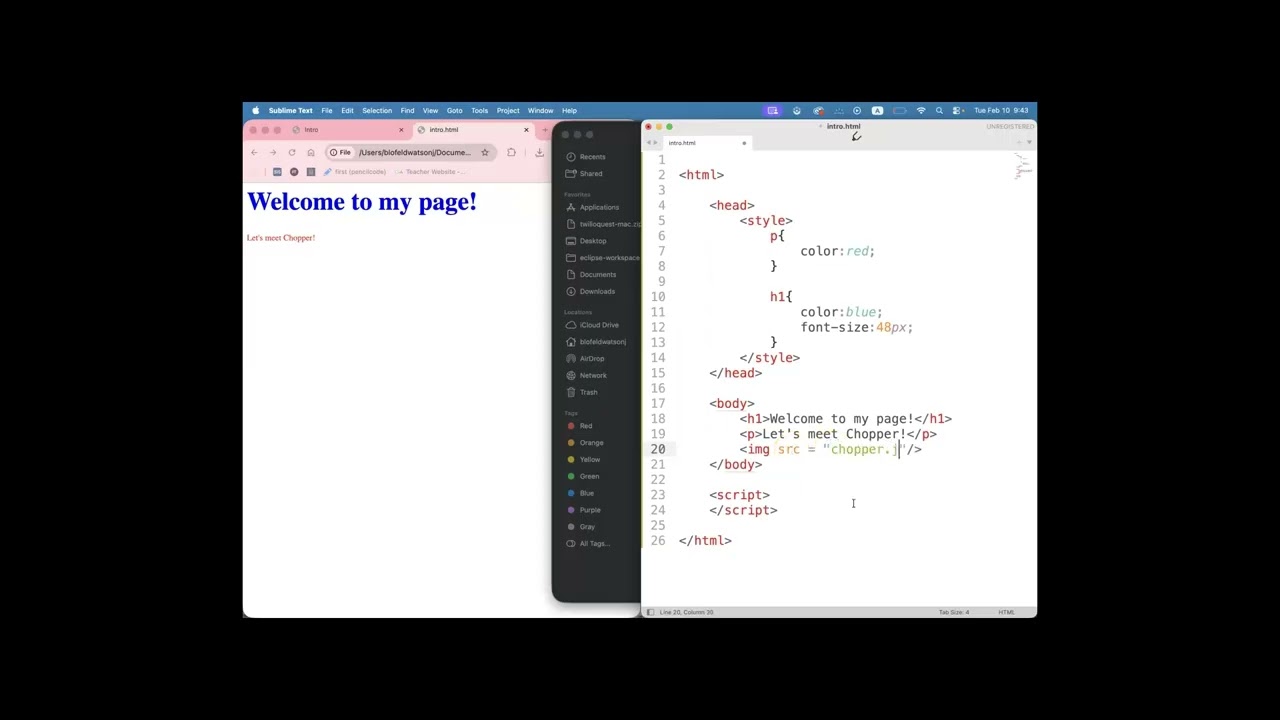
Task: Open AirDrop in the Finder sidebar
Action: (x=585, y=359)
